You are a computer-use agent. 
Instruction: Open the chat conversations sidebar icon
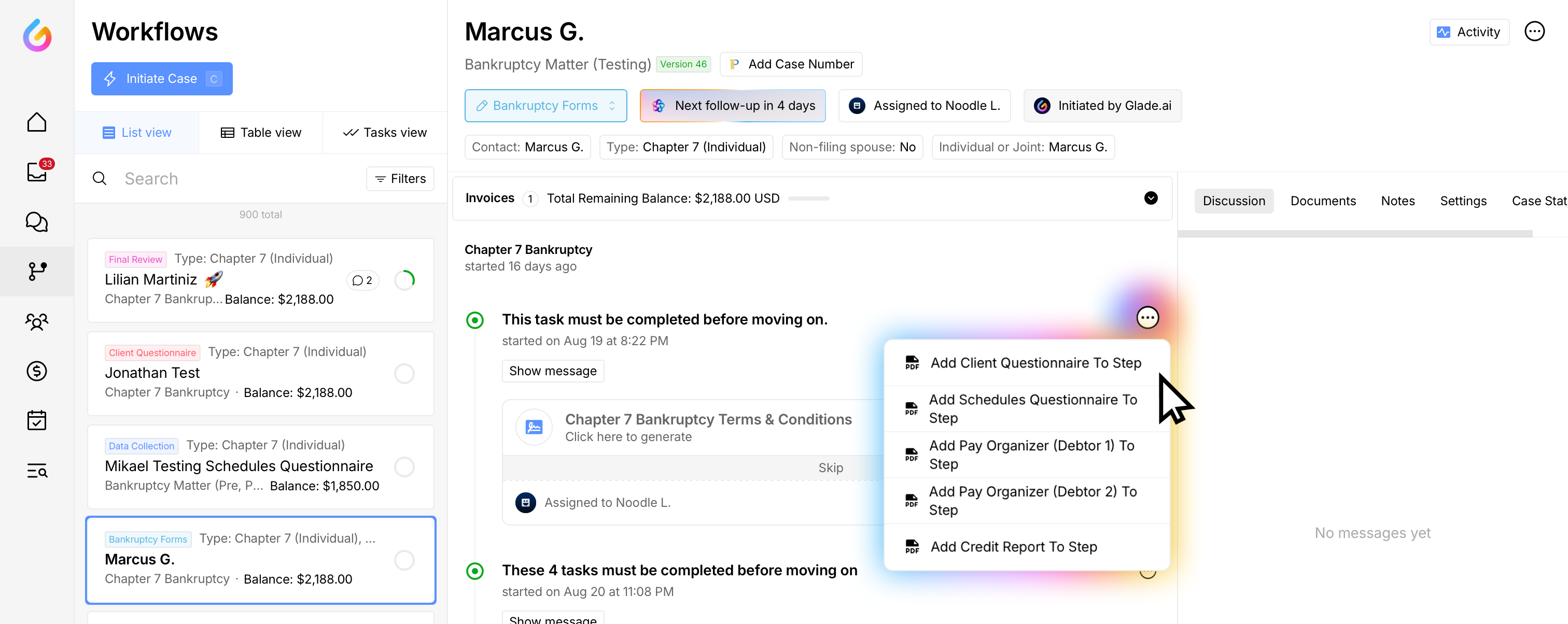pos(36,222)
